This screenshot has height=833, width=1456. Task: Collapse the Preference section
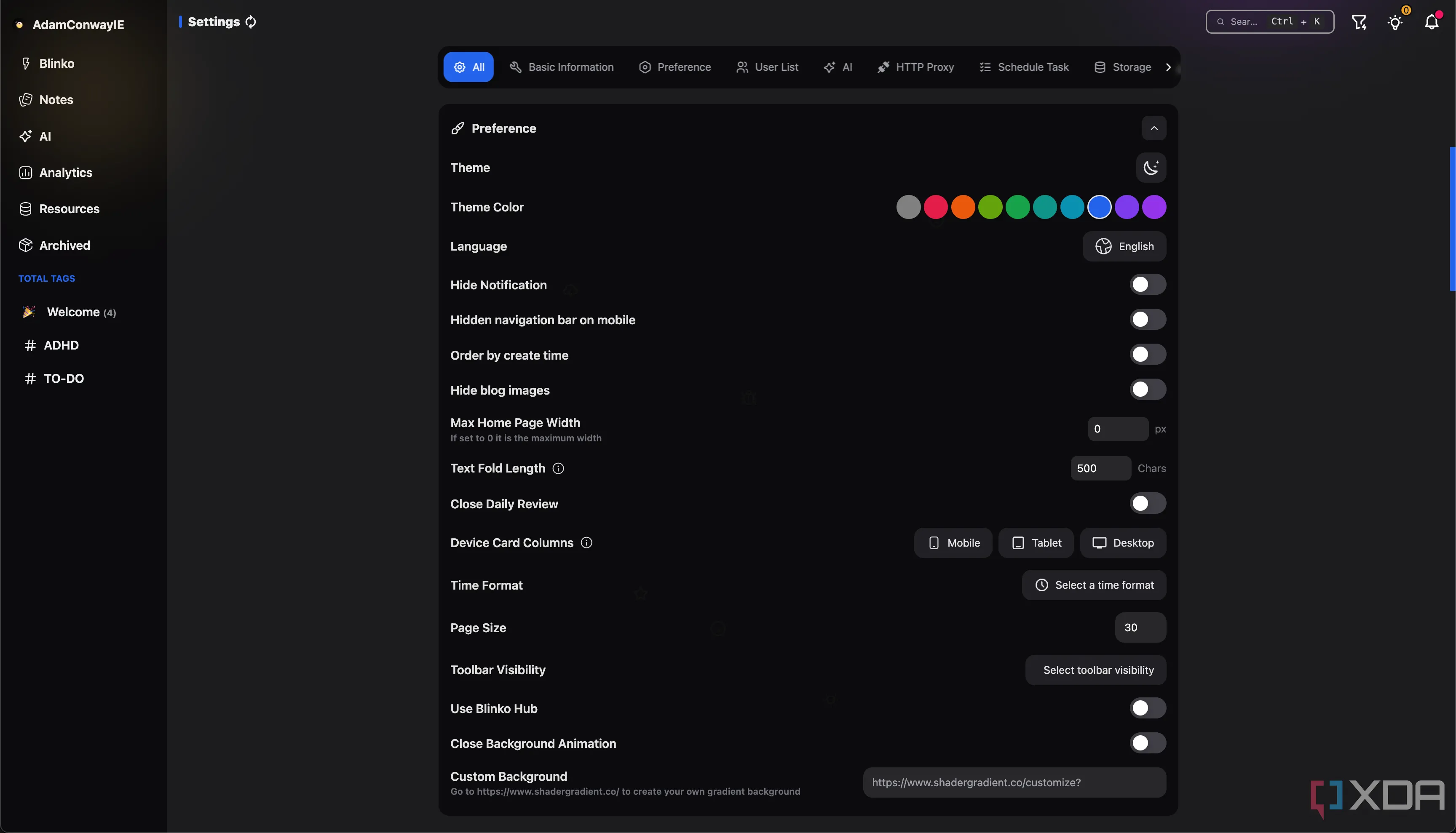(x=1154, y=128)
